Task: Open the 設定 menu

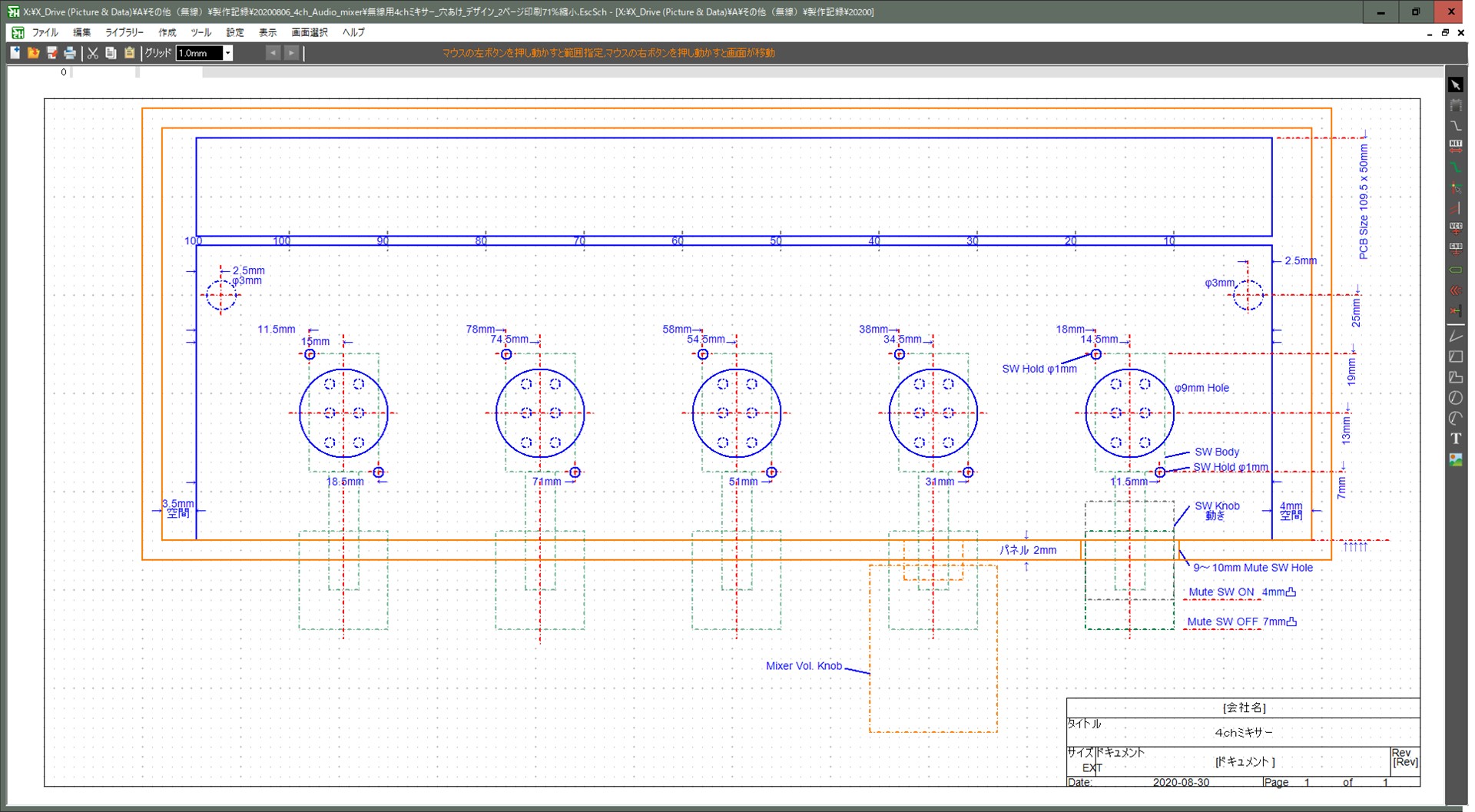Action: (235, 32)
